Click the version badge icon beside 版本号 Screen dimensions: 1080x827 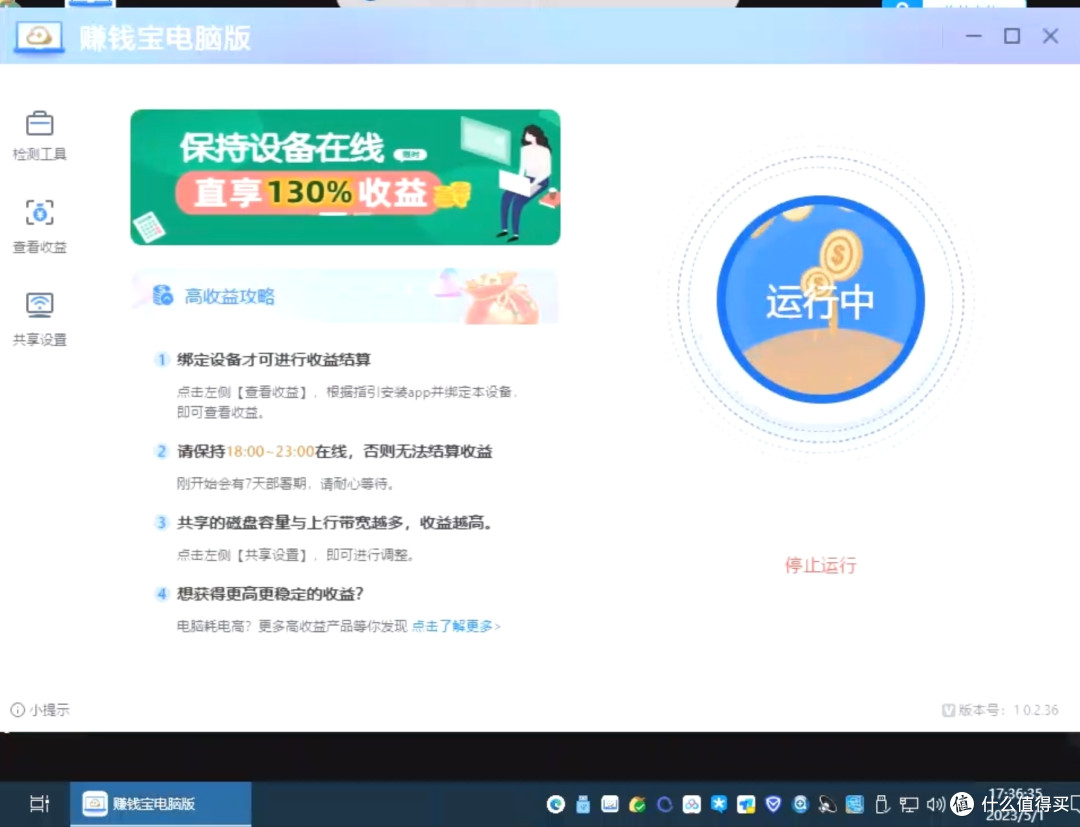(x=948, y=710)
